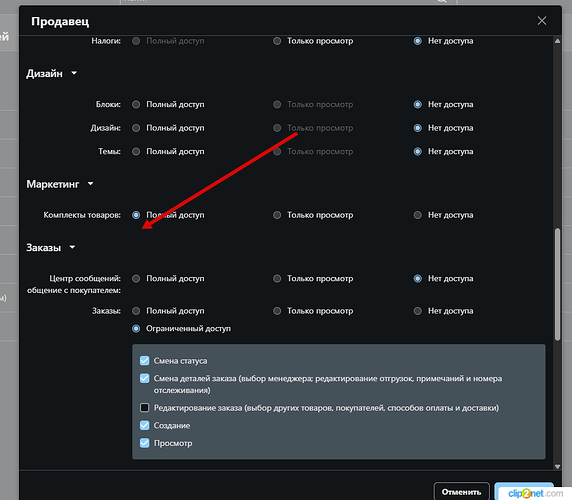Viewport: 572px width, 500px height.
Task: Check the Редактирование заказа checkbox
Action: [144, 407]
